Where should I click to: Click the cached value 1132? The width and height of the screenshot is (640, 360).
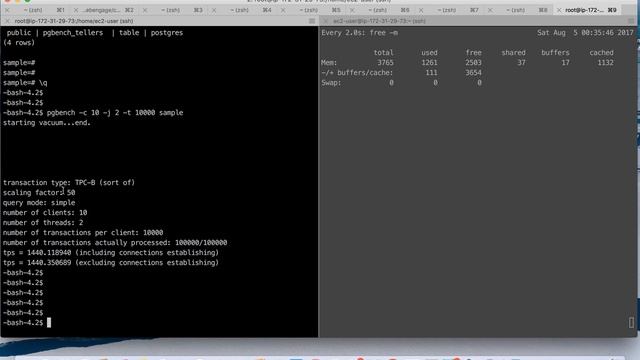605,63
